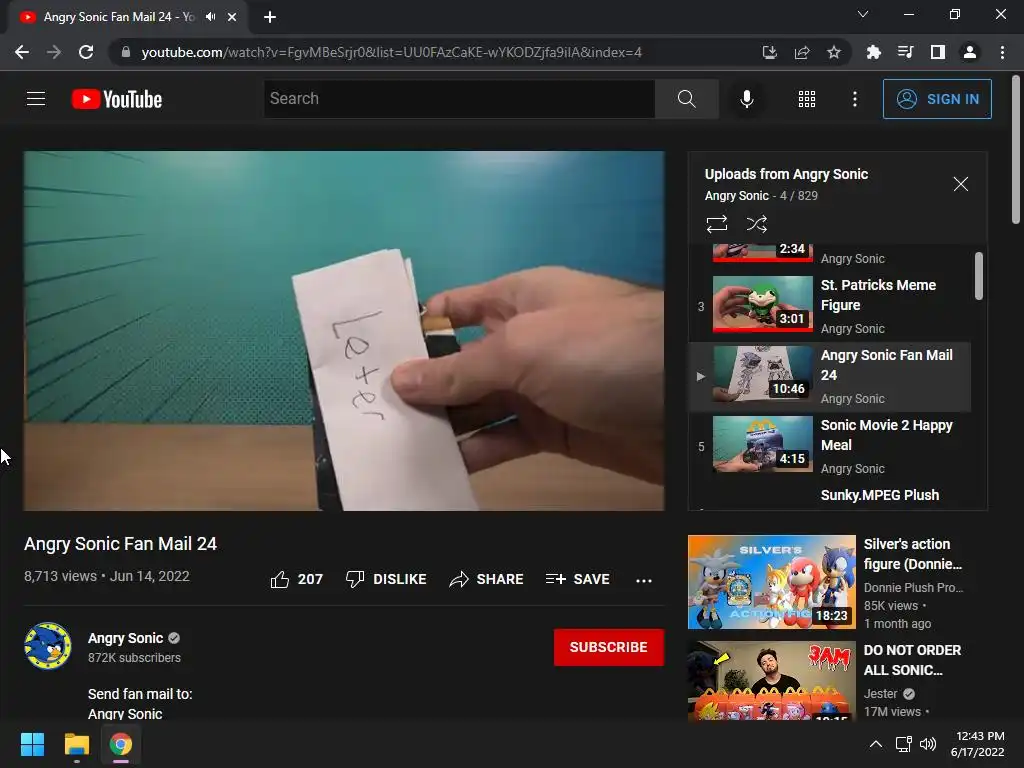Open more actions ellipsis under video
The image size is (1024, 768).
pos(643,580)
